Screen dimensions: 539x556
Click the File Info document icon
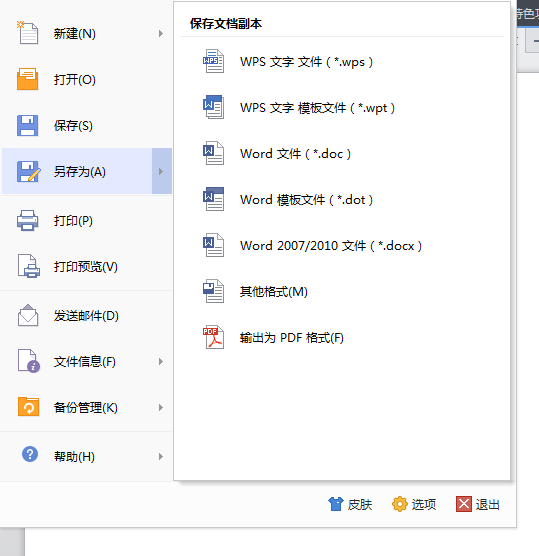pos(28,361)
